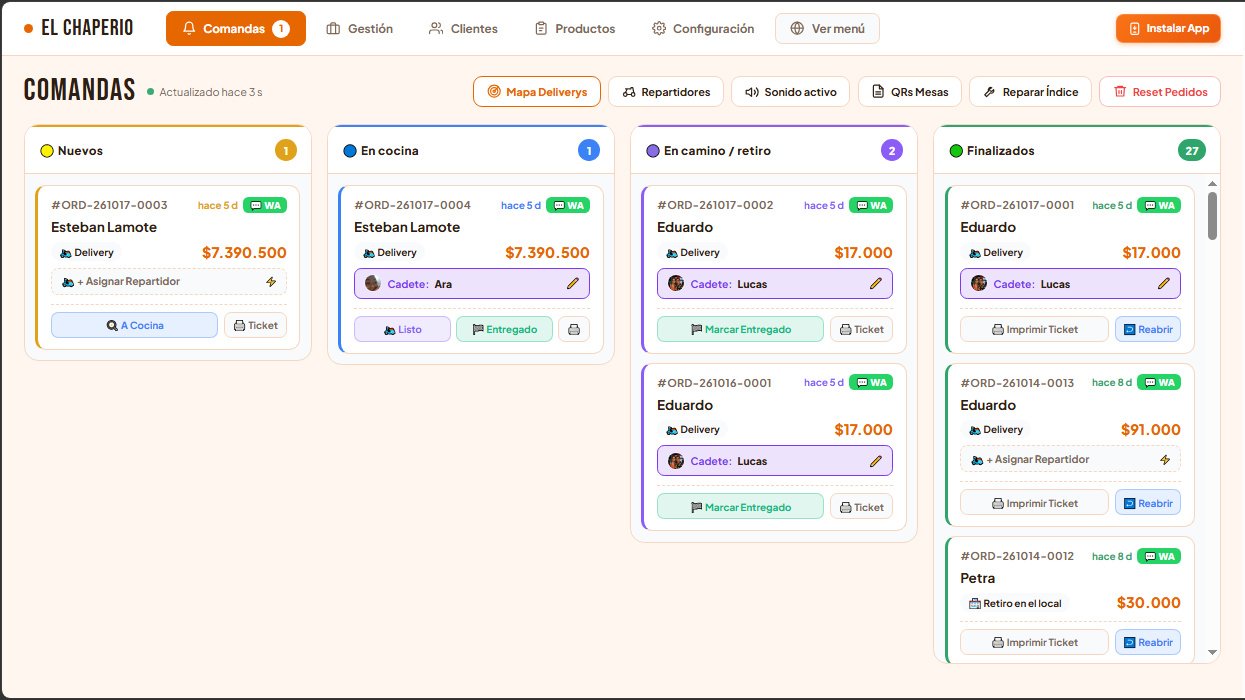Viewport: 1245px width, 700px height.
Task: Switch to the Clientes tab
Action: click(x=463, y=28)
